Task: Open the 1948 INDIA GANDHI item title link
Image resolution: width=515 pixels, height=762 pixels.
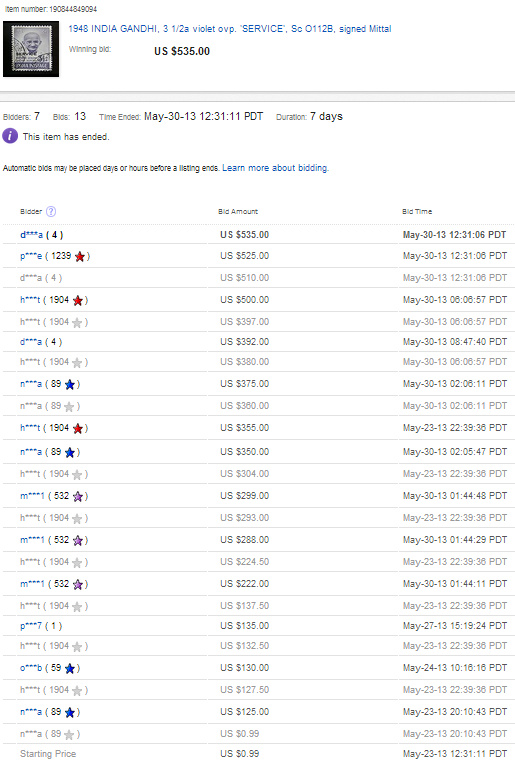Action: tap(230, 29)
